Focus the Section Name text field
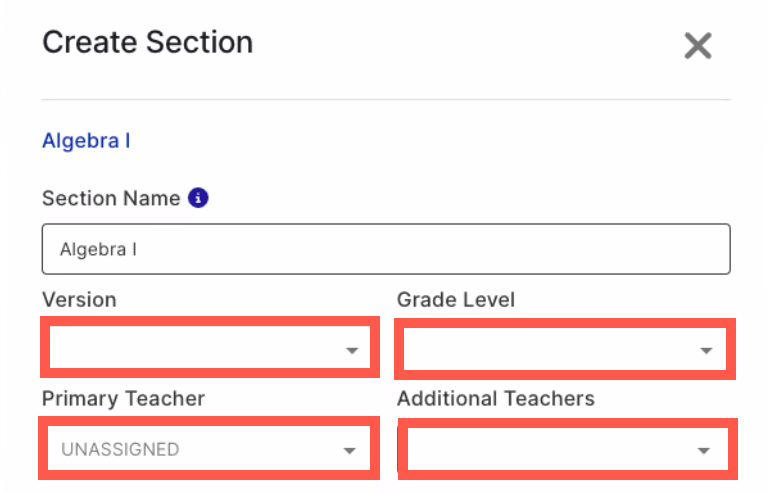 [386, 249]
